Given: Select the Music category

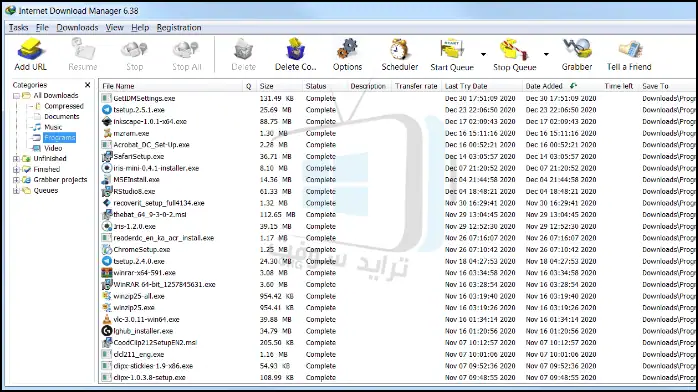Looking at the screenshot, I should click(53, 127).
